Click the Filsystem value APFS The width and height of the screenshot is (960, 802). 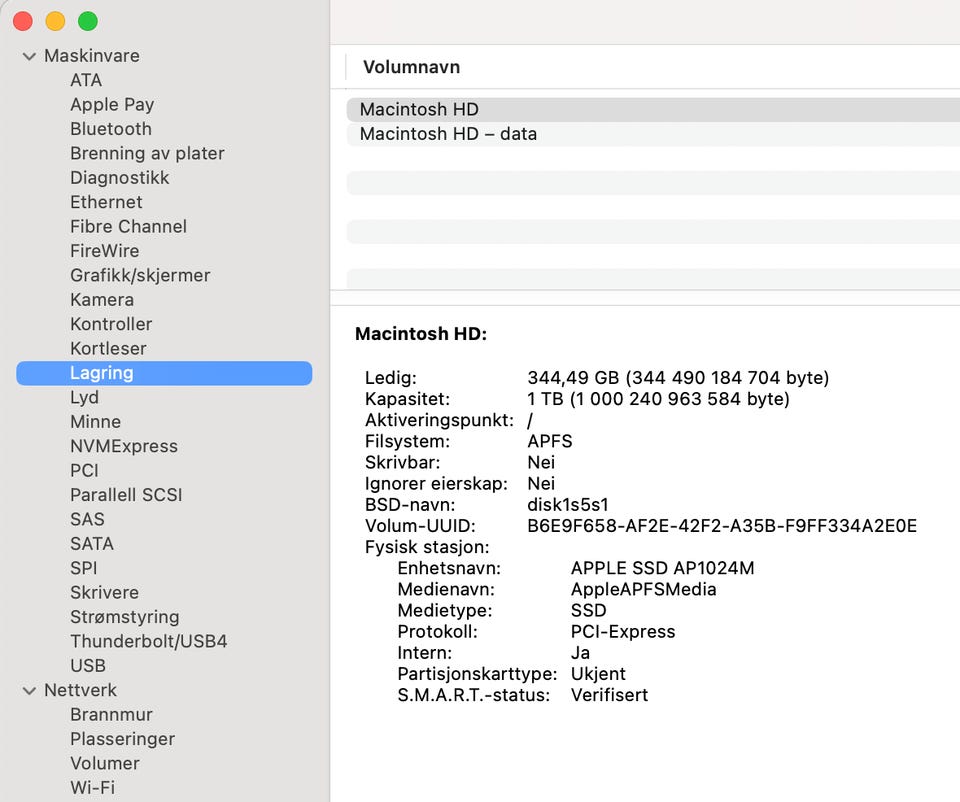550,441
